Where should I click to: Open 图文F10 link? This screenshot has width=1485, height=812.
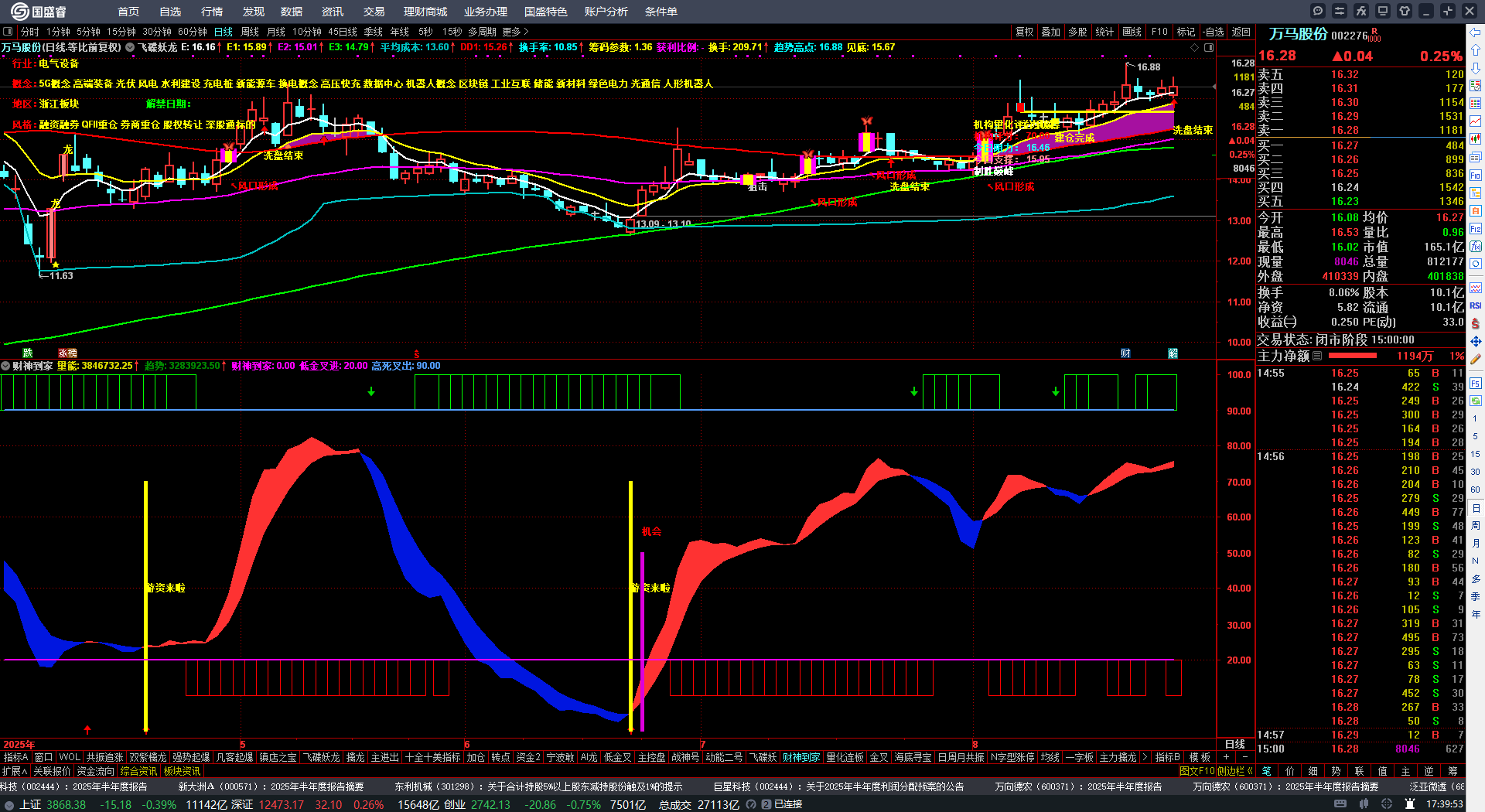point(1197,771)
